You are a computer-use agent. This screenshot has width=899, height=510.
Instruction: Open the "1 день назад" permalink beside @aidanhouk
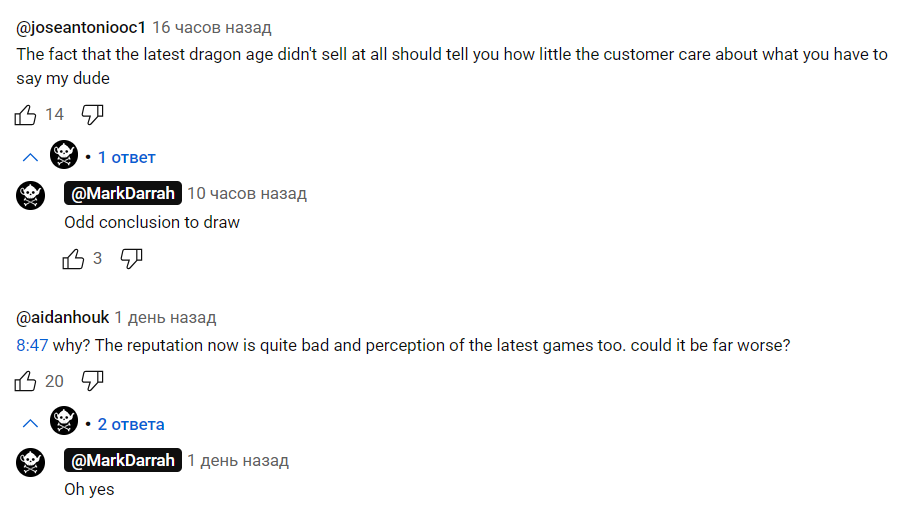click(x=165, y=318)
